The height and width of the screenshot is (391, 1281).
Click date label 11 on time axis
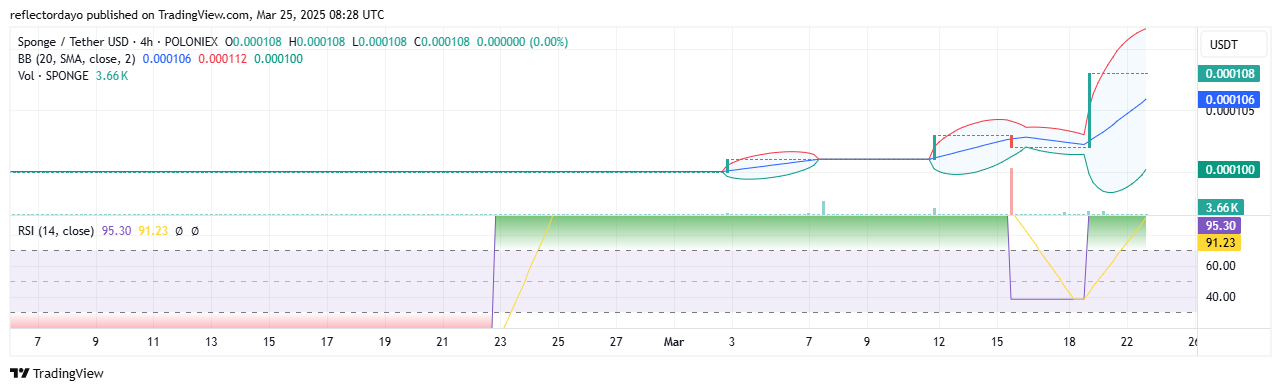(153, 342)
